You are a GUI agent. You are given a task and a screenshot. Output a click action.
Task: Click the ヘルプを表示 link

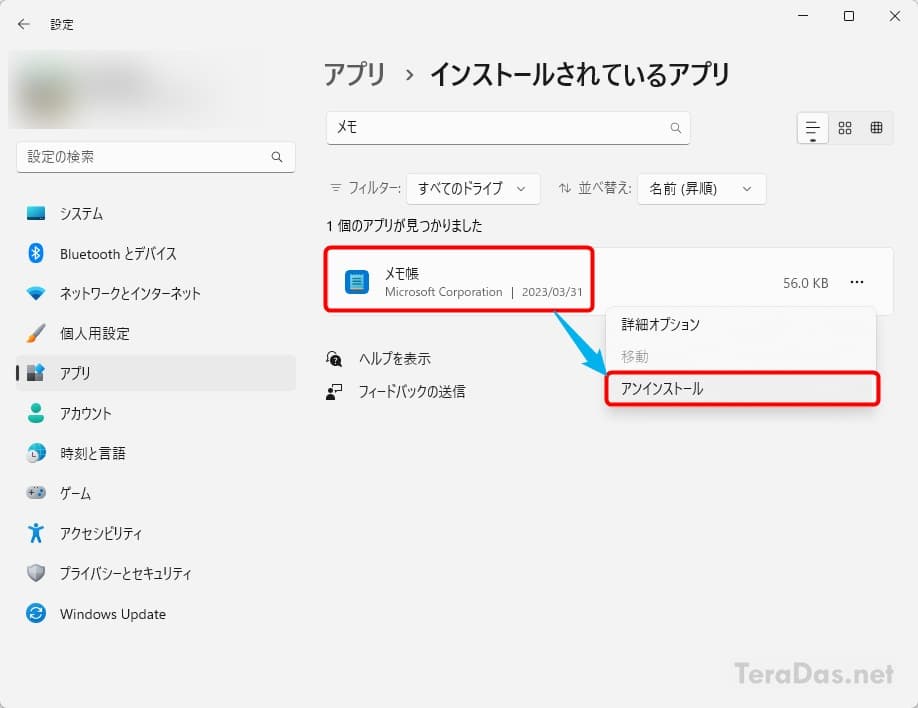pos(395,359)
